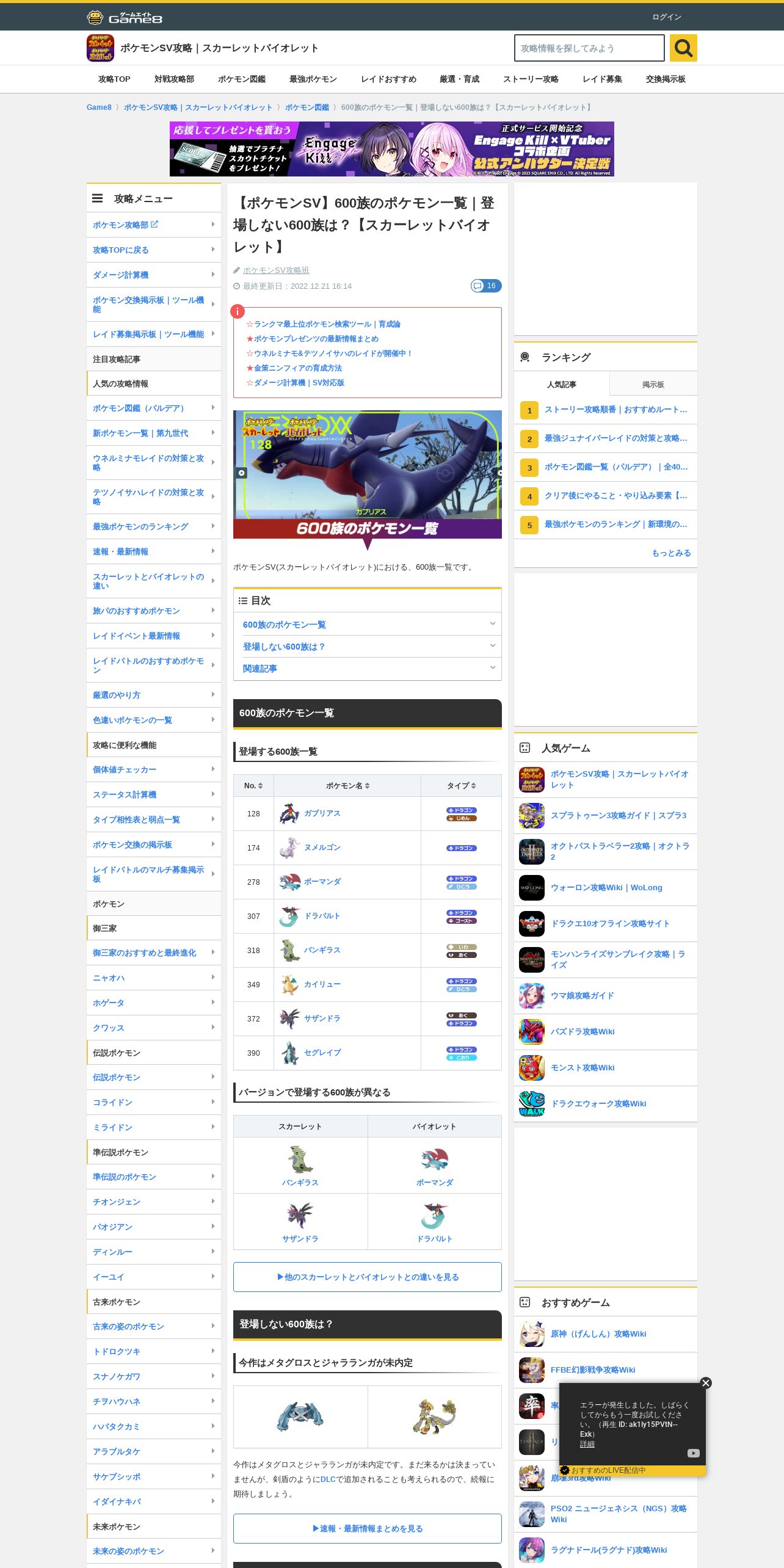This screenshot has width=784, height=1568.
Task: Click the 原神 game icon
Action: 532,1334
